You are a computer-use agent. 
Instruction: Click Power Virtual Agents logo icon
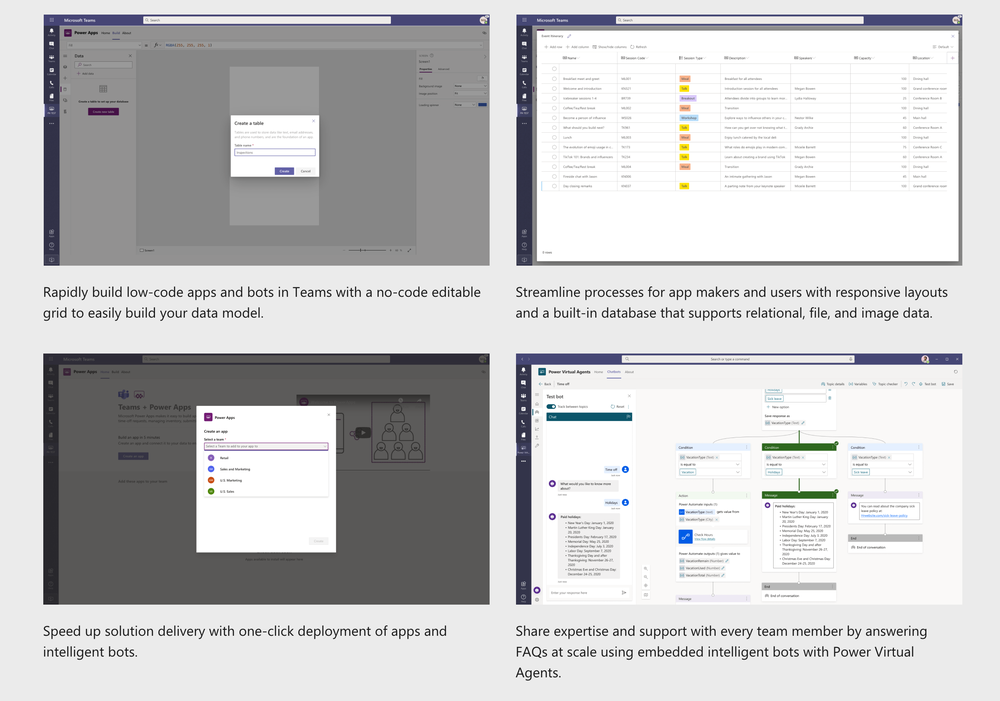(x=542, y=371)
